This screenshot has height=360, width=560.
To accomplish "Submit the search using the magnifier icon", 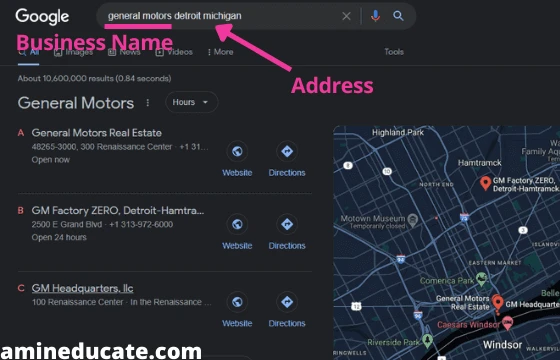I will point(398,16).
